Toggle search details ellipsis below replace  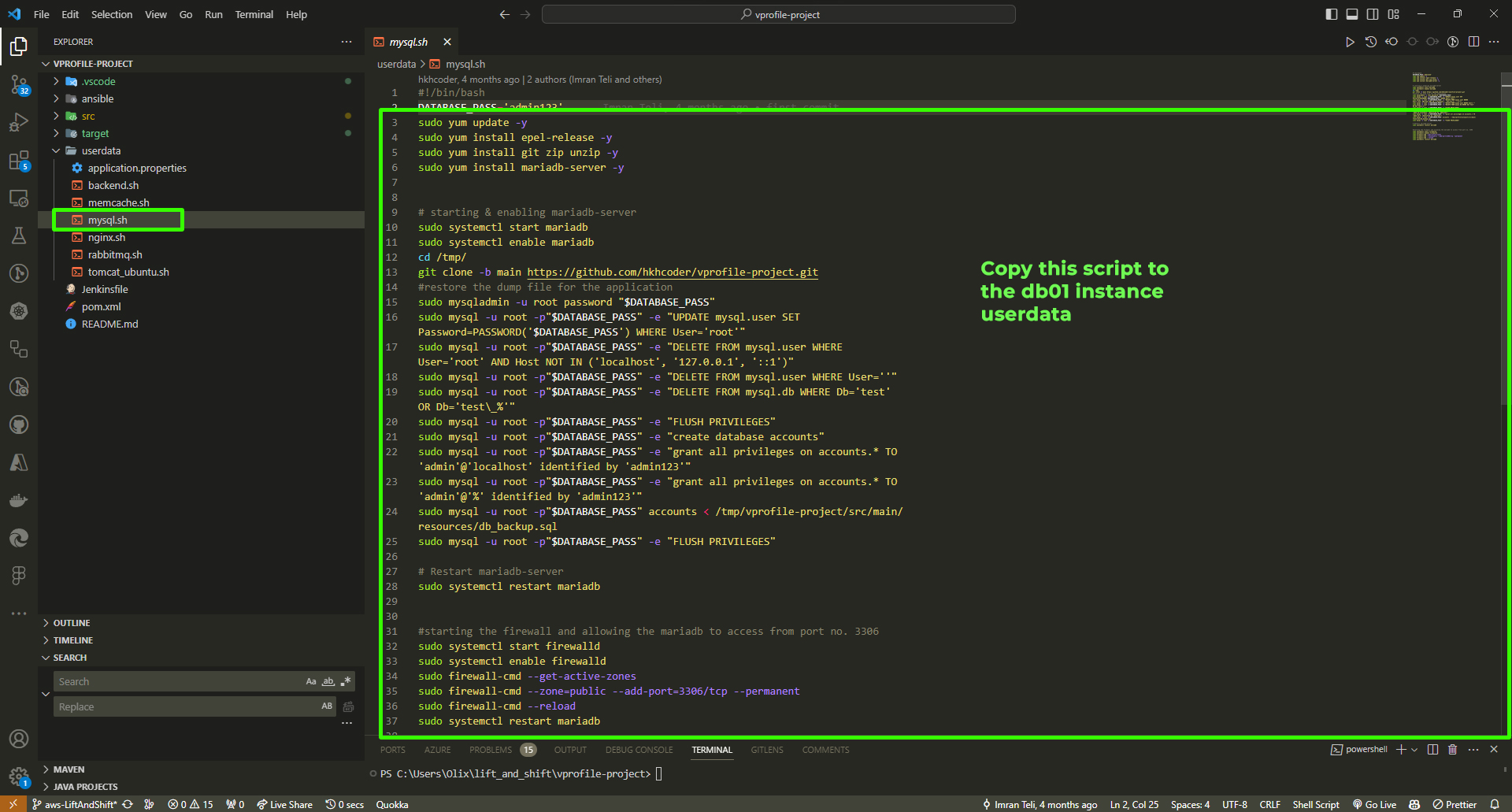tap(346, 723)
